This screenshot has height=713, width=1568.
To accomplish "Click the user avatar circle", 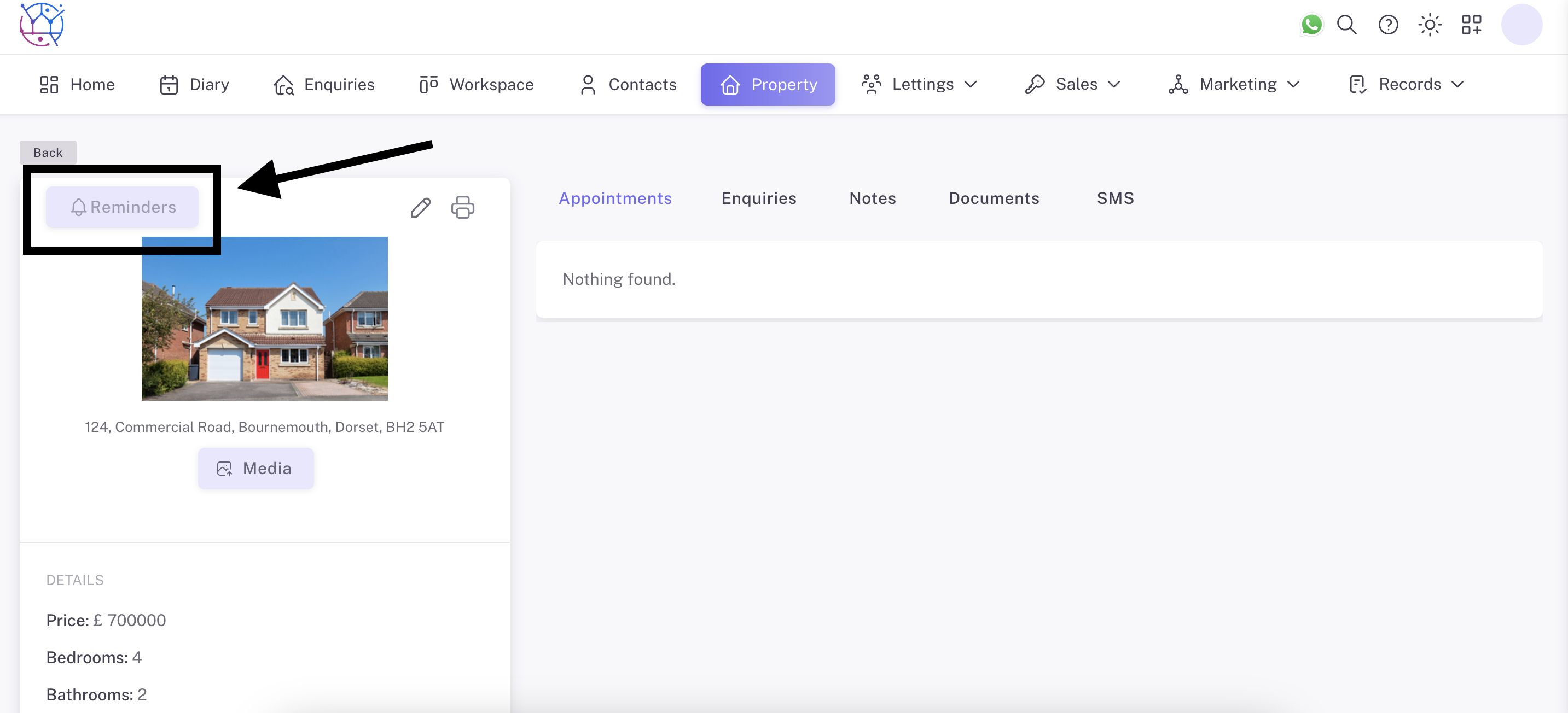I will coord(1521,25).
